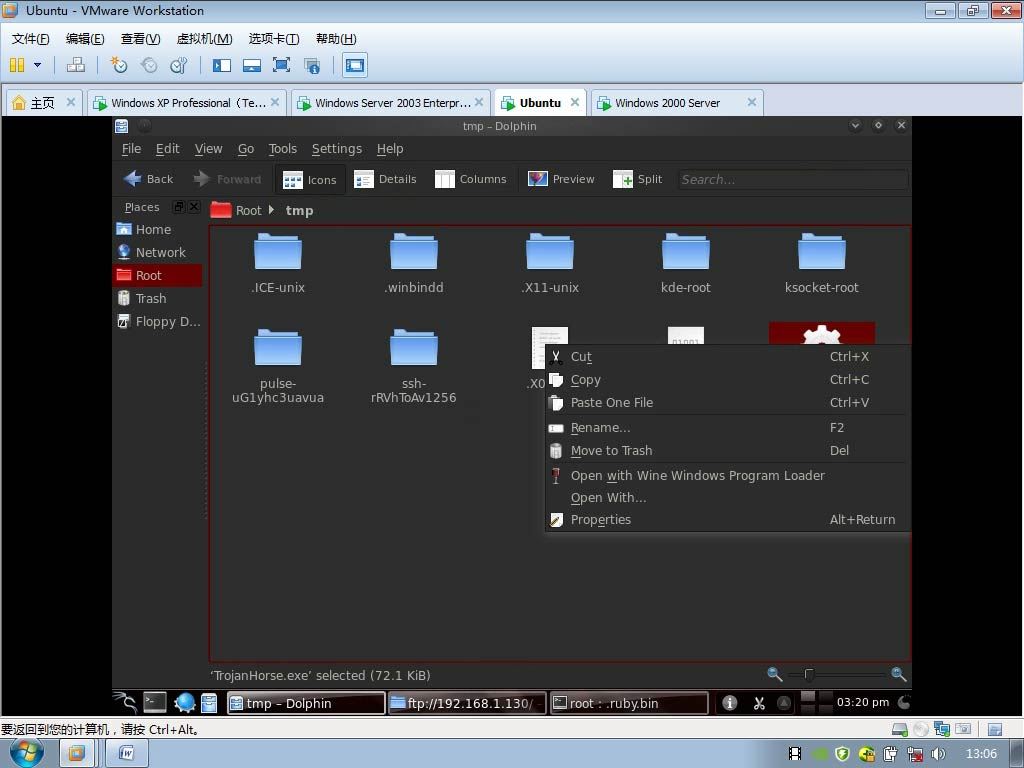Open the VMware 选项卡(T) menu
This screenshot has height=768, width=1024.
274,39
